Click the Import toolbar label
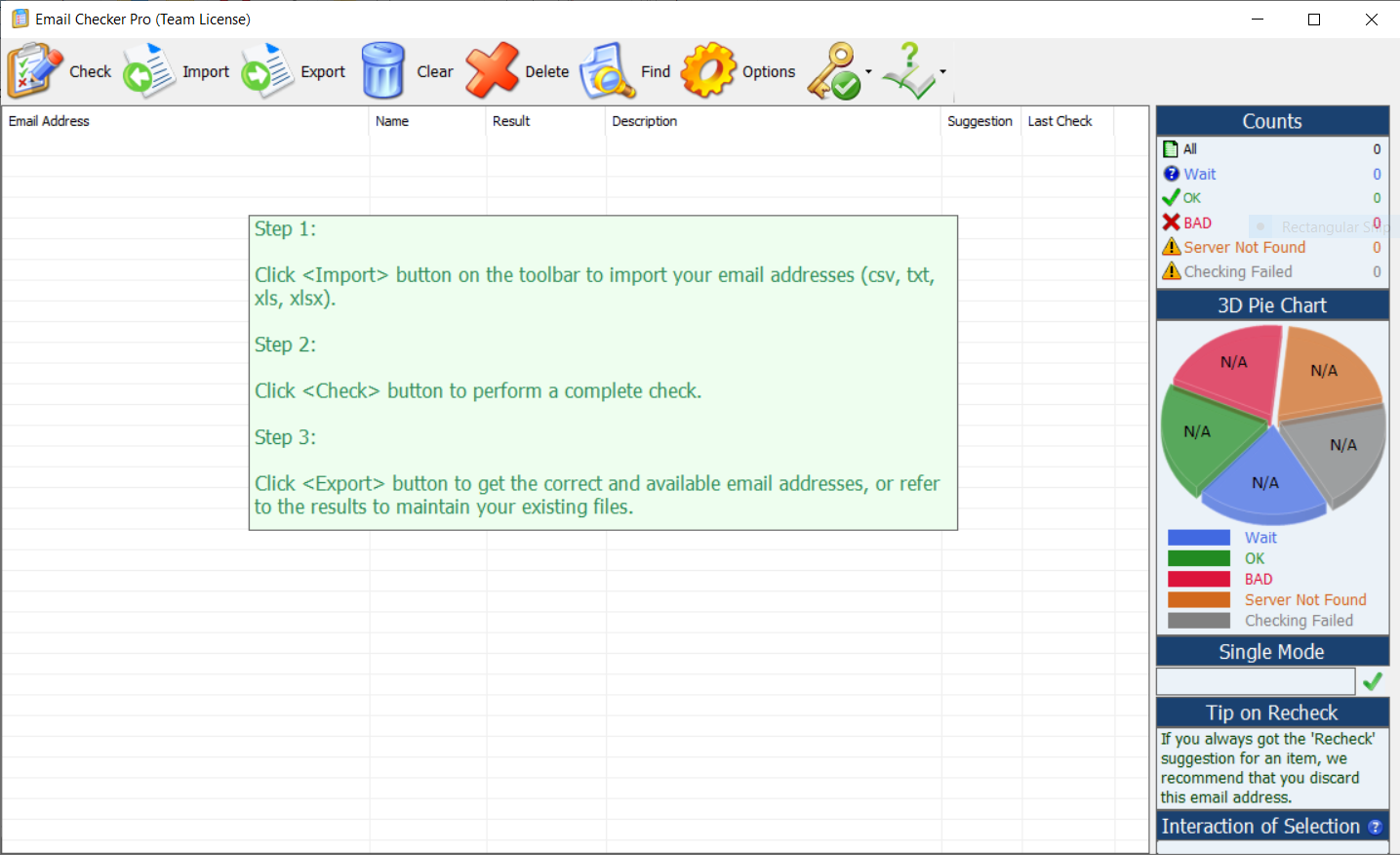 point(206,71)
